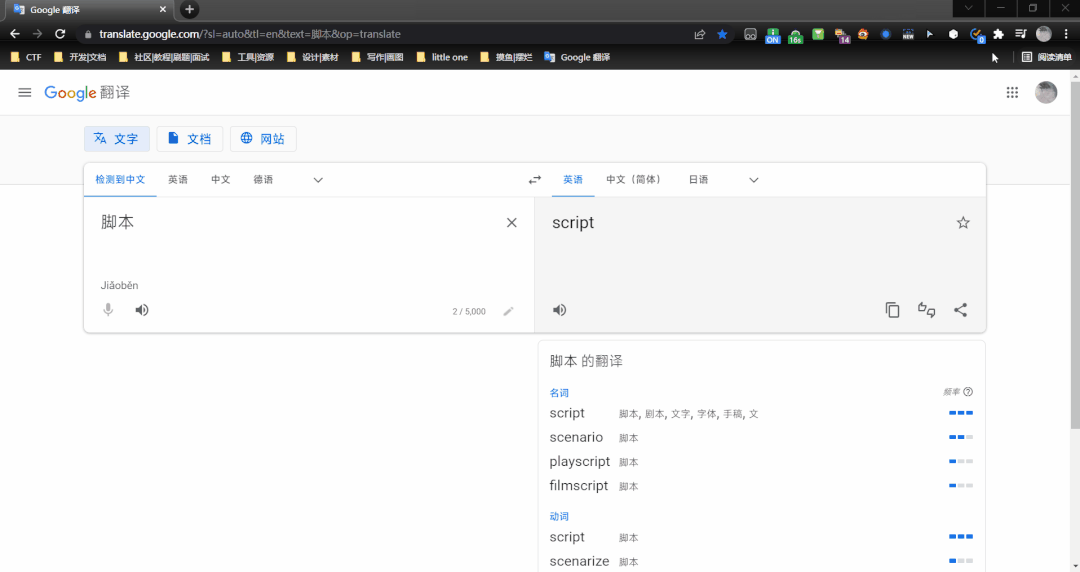1080x572 pixels.
Task: Open the little one bookmark folder
Action: (442, 57)
